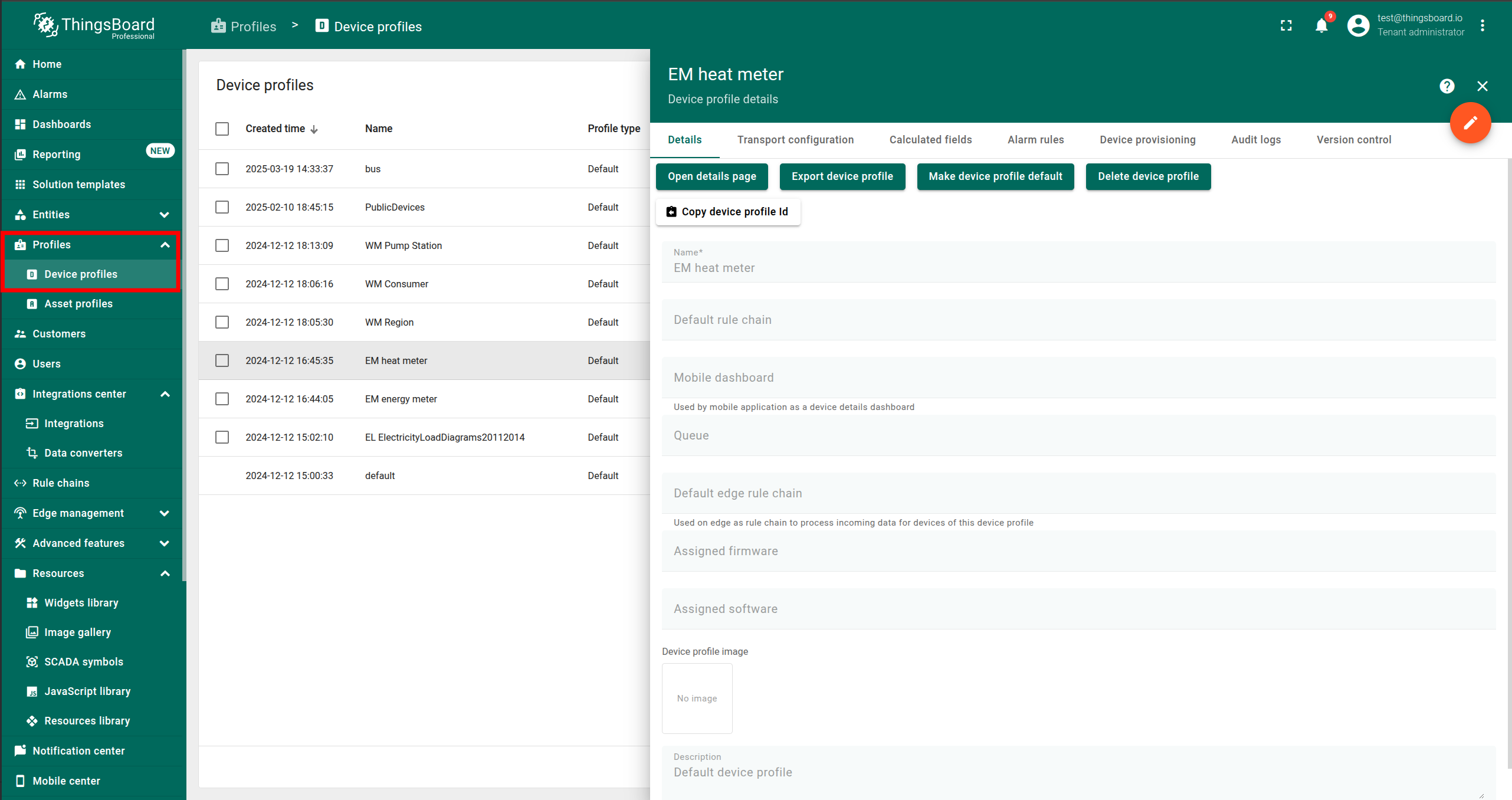Open the notifications bell
The image size is (1512, 800).
pos(1321,25)
